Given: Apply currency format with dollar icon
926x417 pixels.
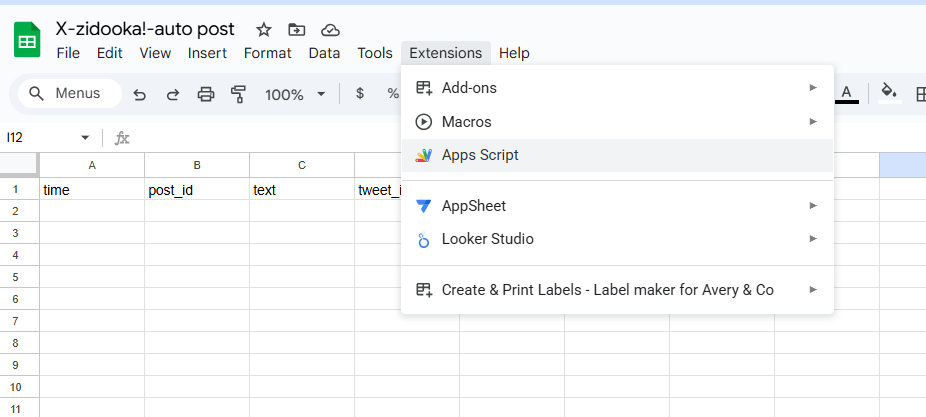Looking at the screenshot, I should pyautogui.click(x=359, y=94).
